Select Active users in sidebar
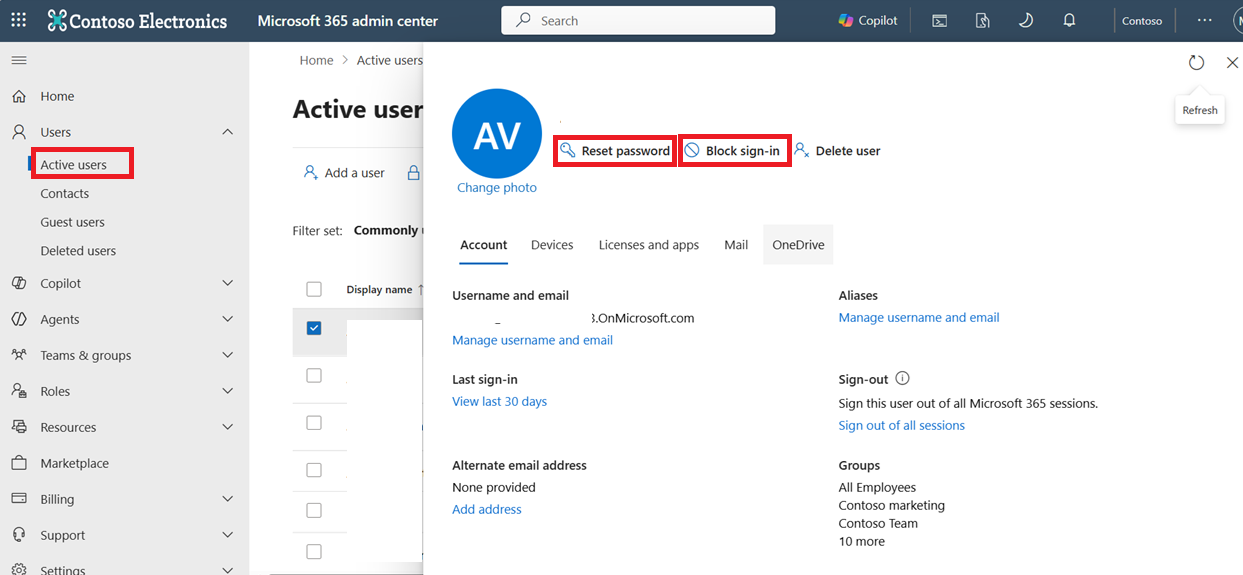 click(x=73, y=165)
